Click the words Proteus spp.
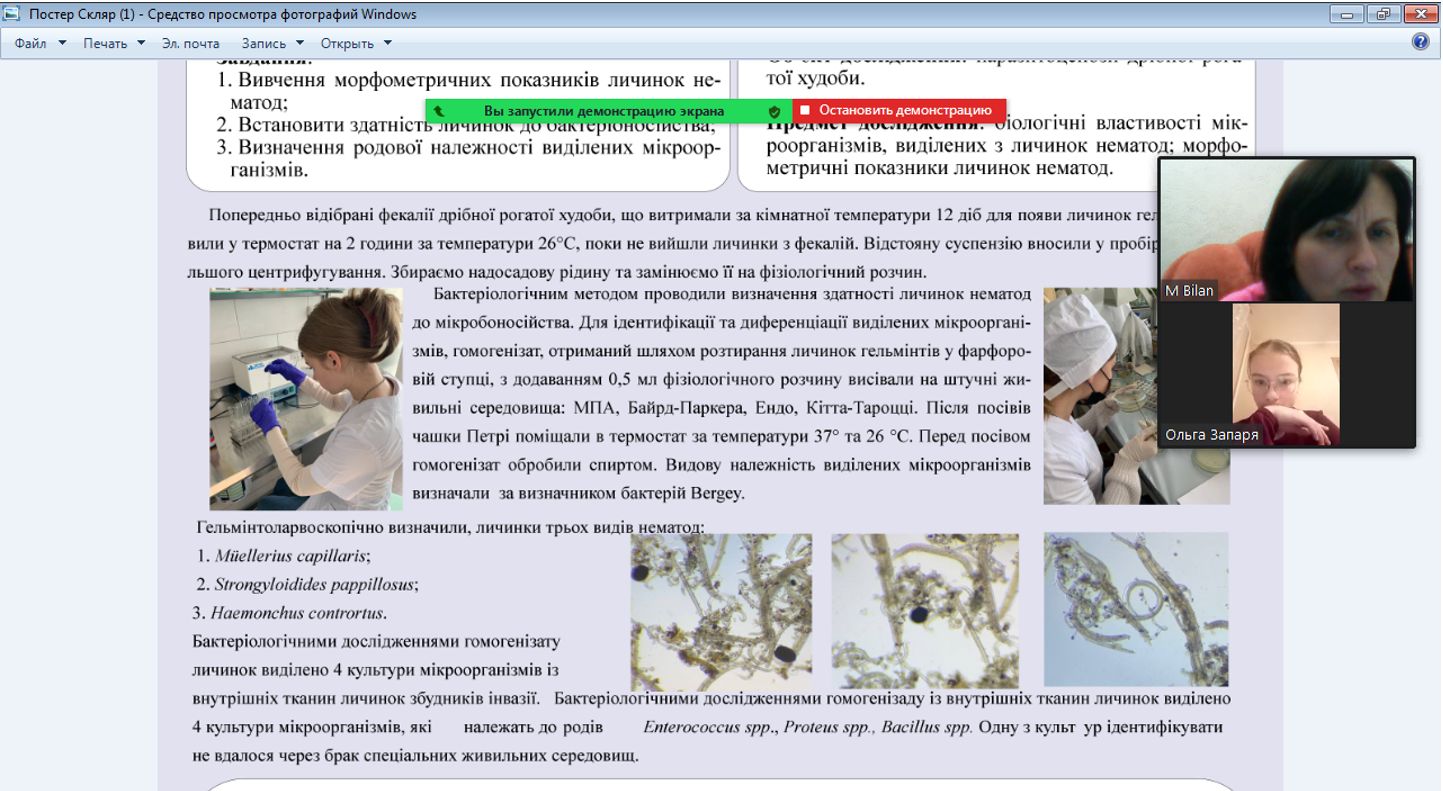The height and width of the screenshot is (791, 1443). point(829,727)
